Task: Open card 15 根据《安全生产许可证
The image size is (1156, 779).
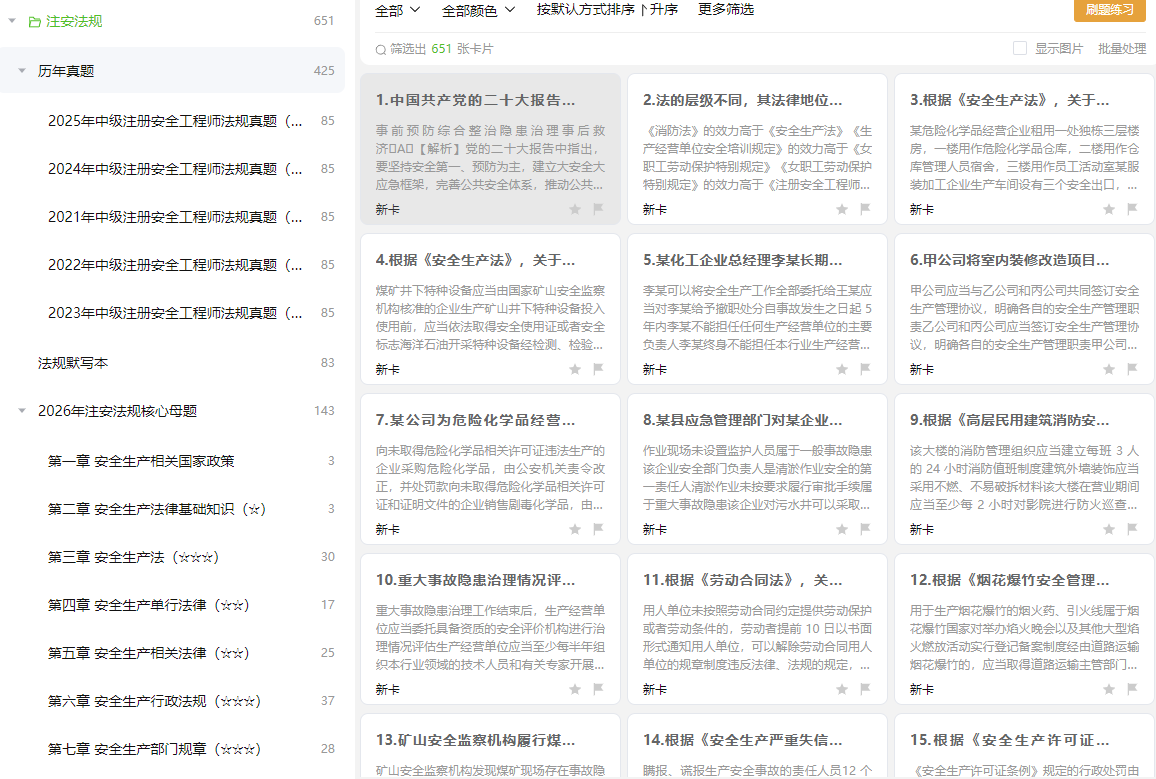Action: point(1024,746)
